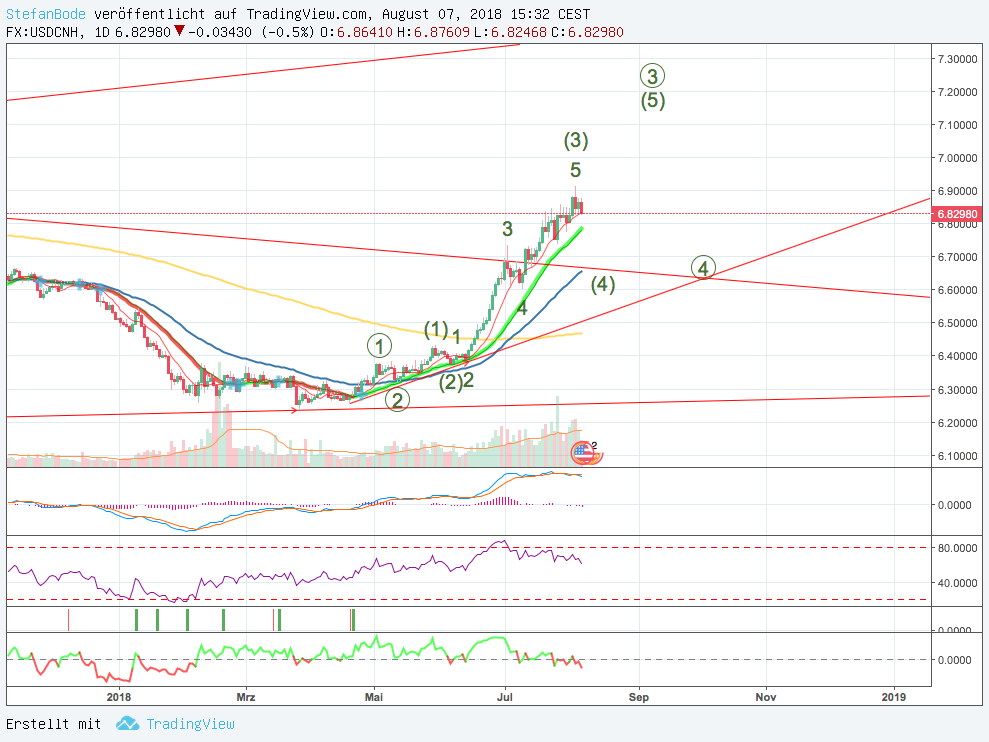Click the Mai time axis label
Screen dimensions: 989x742
[373, 697]
